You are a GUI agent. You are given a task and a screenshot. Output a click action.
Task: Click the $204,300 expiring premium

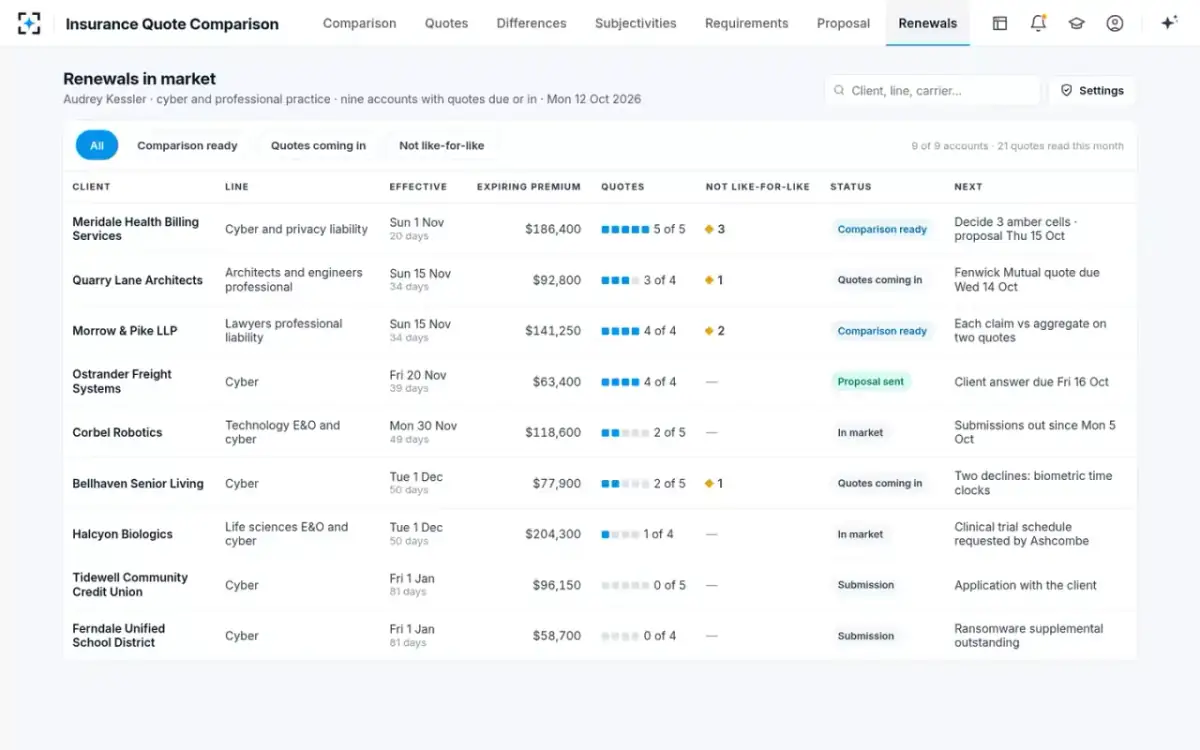pyautogui.click(x=553, y=534)
